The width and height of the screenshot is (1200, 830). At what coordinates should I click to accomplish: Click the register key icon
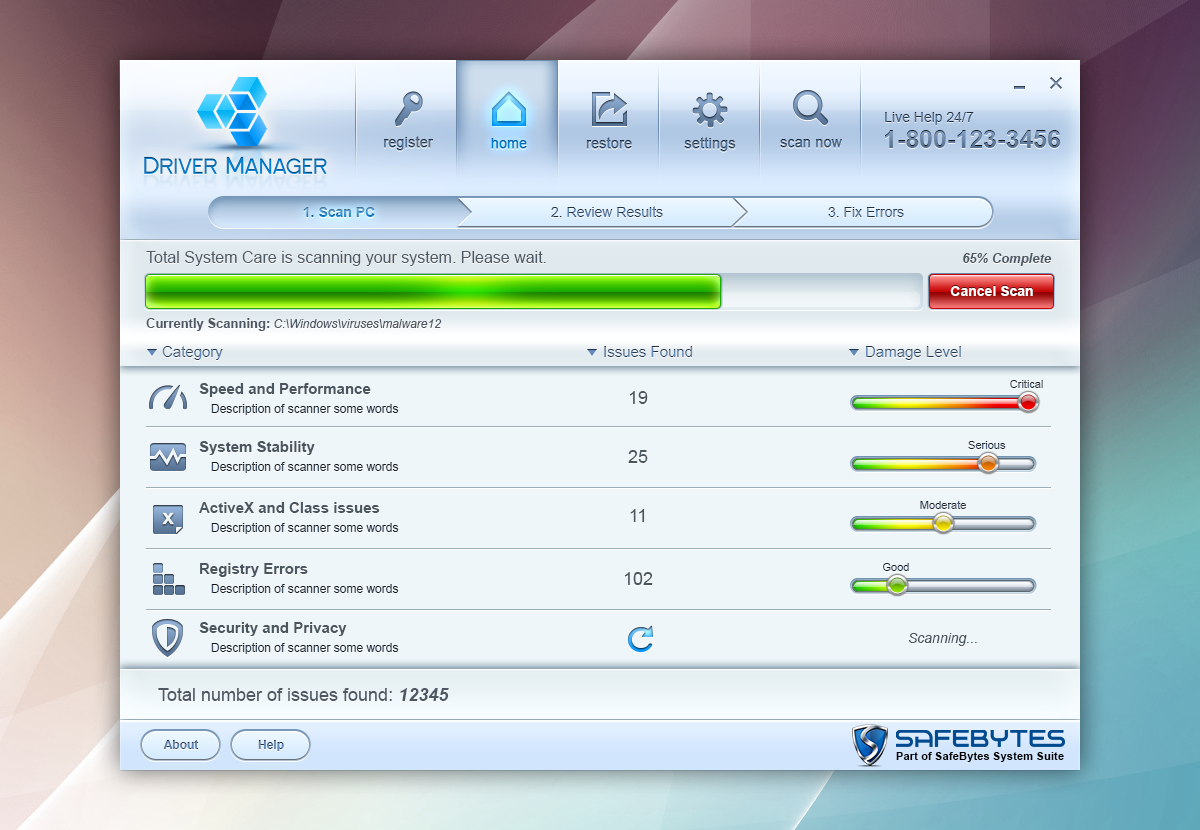pos(408,108)
